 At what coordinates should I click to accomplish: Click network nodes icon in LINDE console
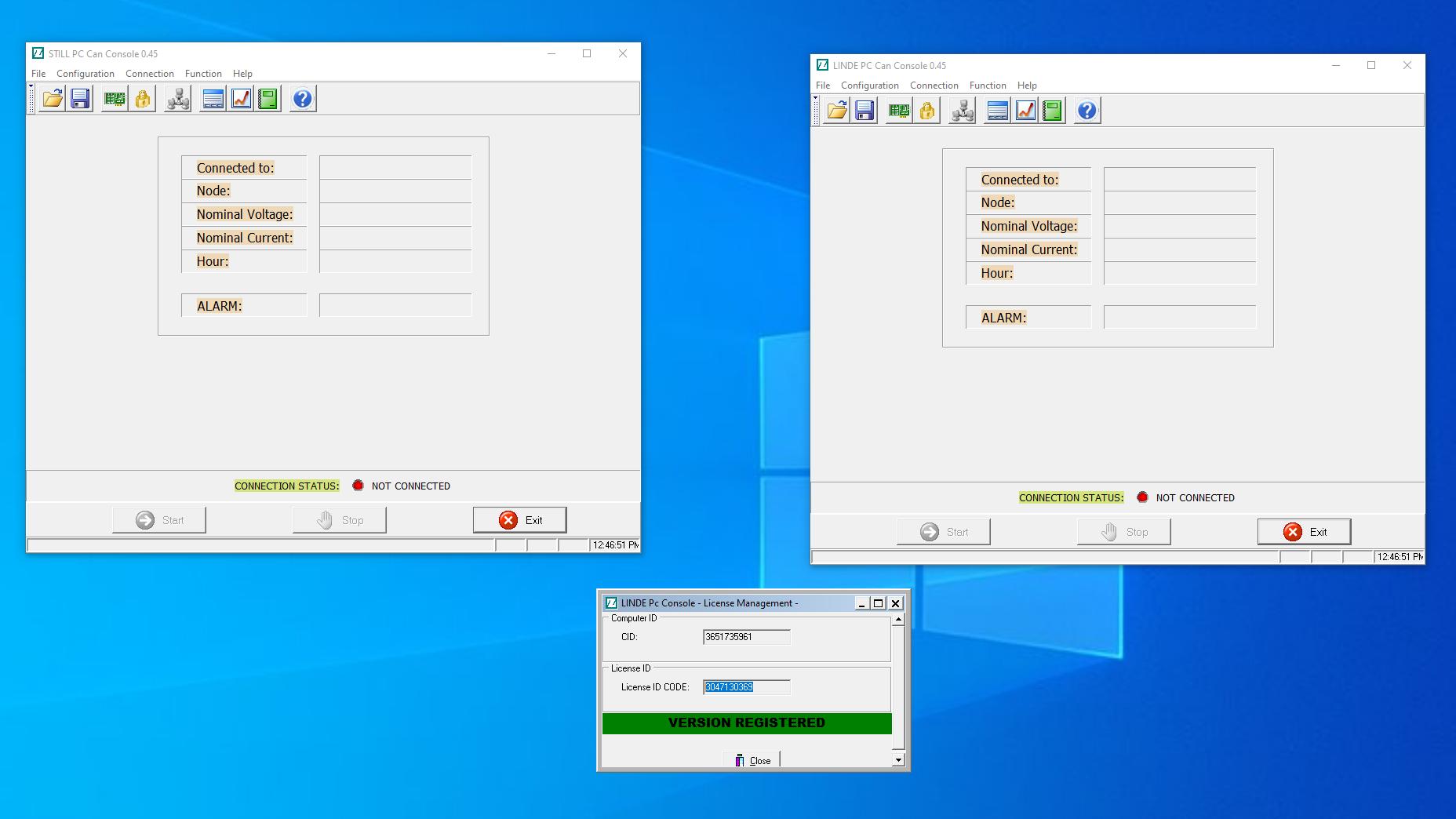pyautogui.click(x=963, y=111)
